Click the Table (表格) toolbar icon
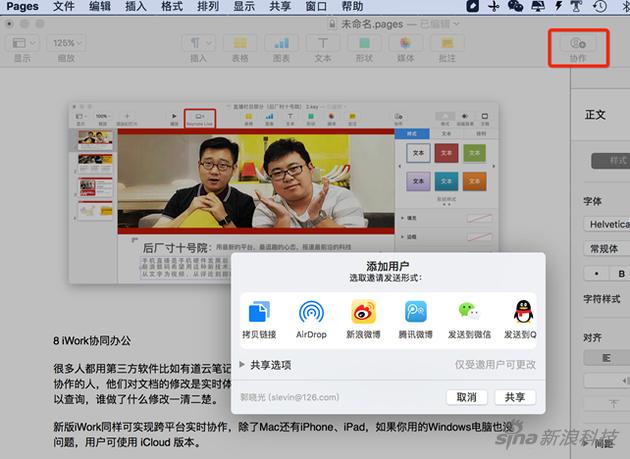This screenshot has height=459, width=630. [240, 43]
